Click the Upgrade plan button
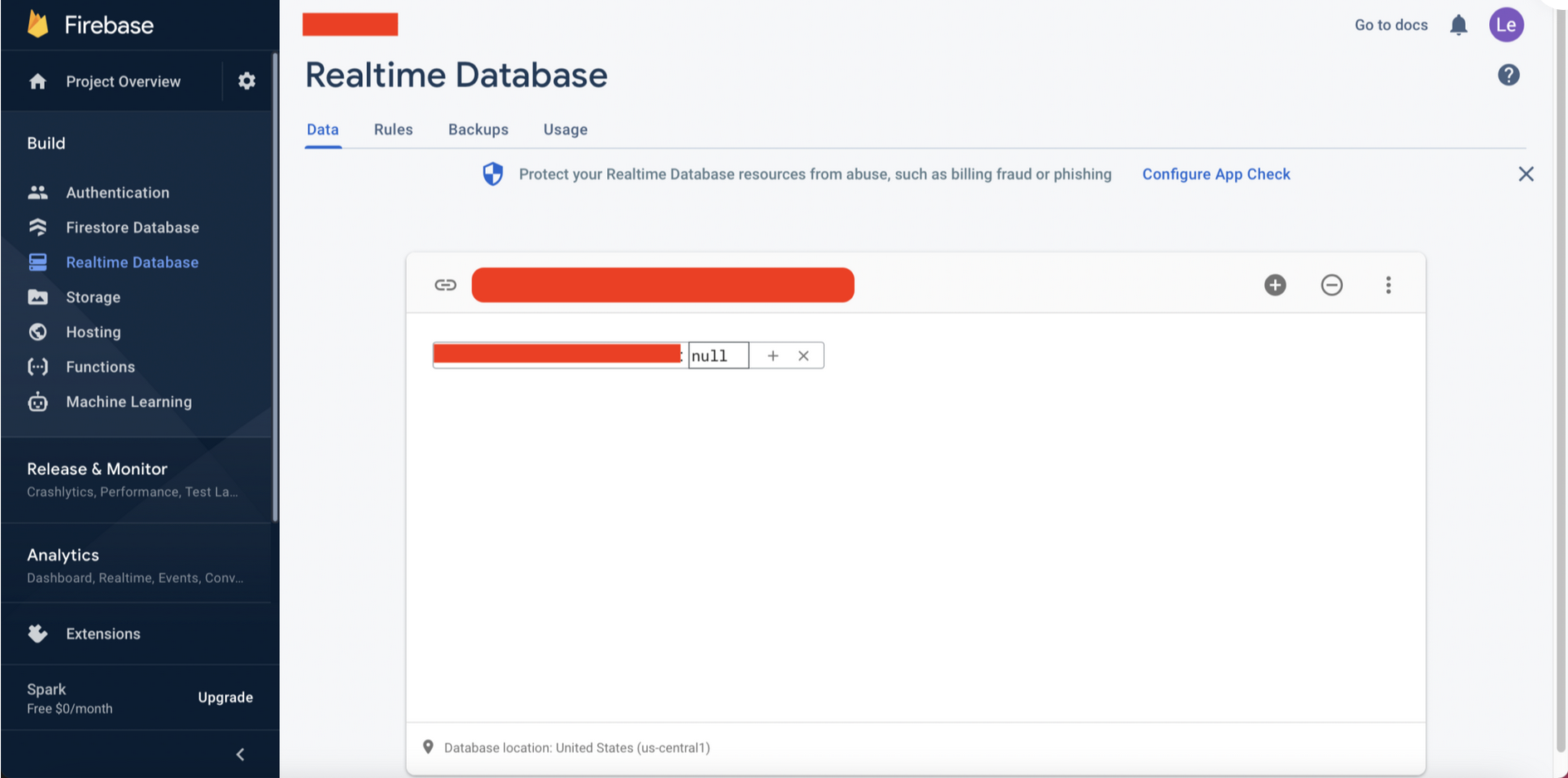Screen dimensions: 1568x778 [x=225, y=697]
